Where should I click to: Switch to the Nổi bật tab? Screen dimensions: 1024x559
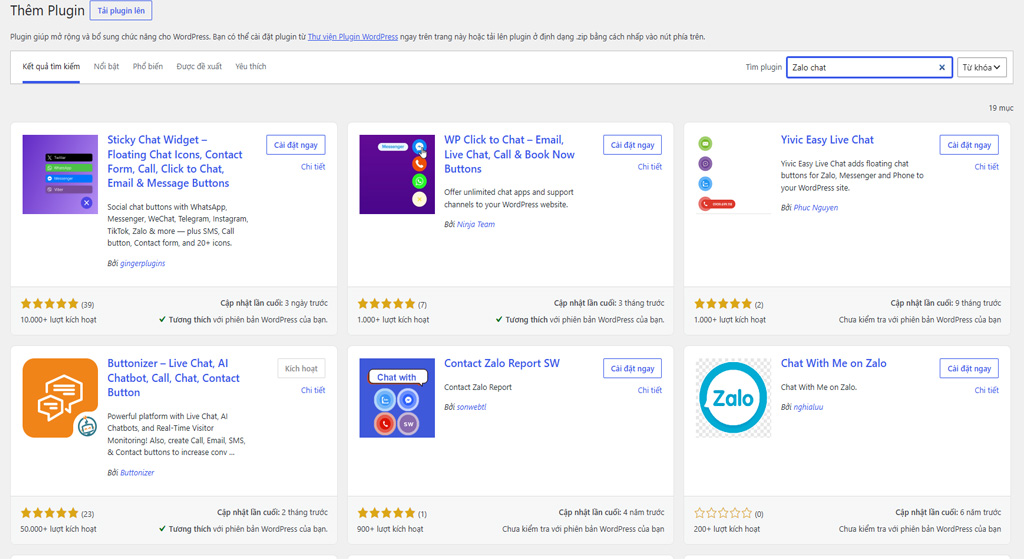pos(106,67)
